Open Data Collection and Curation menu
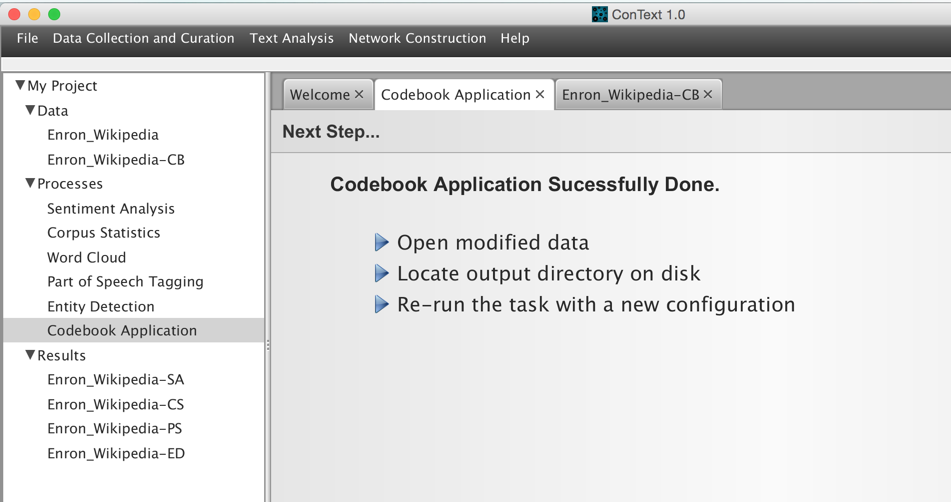Screen dimensions: 951x502 (143, 38)
